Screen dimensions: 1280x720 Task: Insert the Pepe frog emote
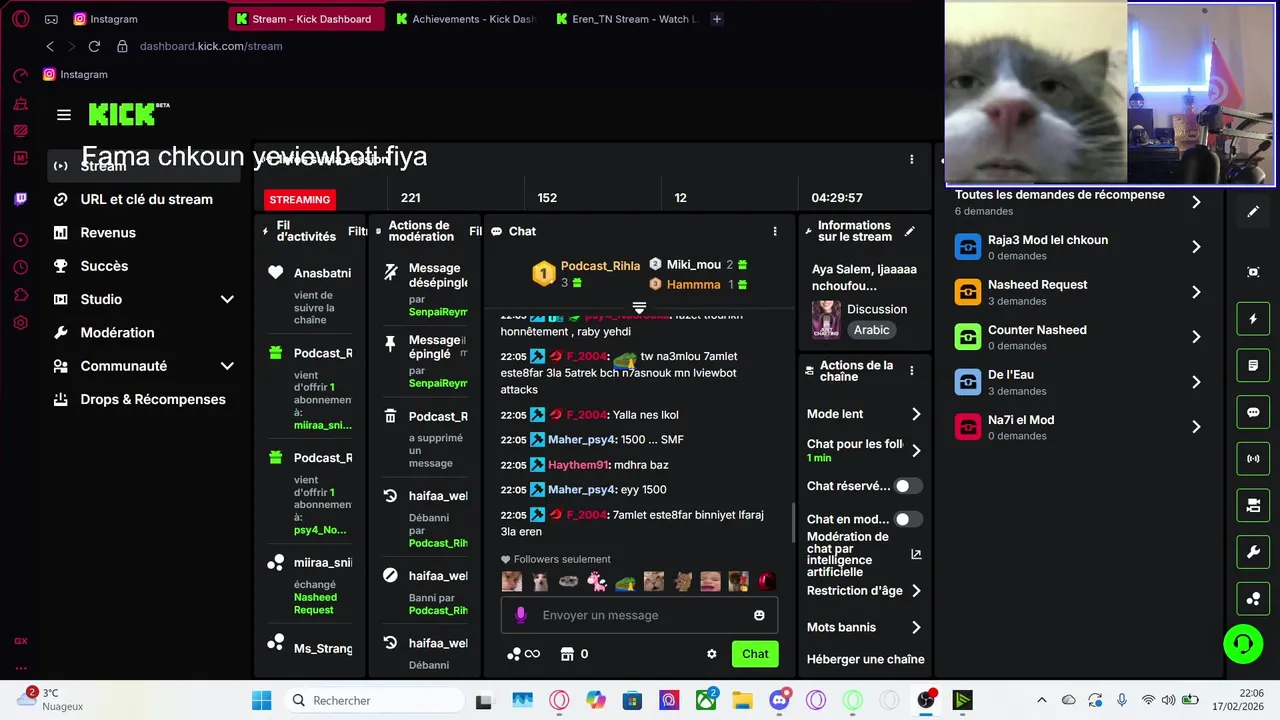click(625, 581)
